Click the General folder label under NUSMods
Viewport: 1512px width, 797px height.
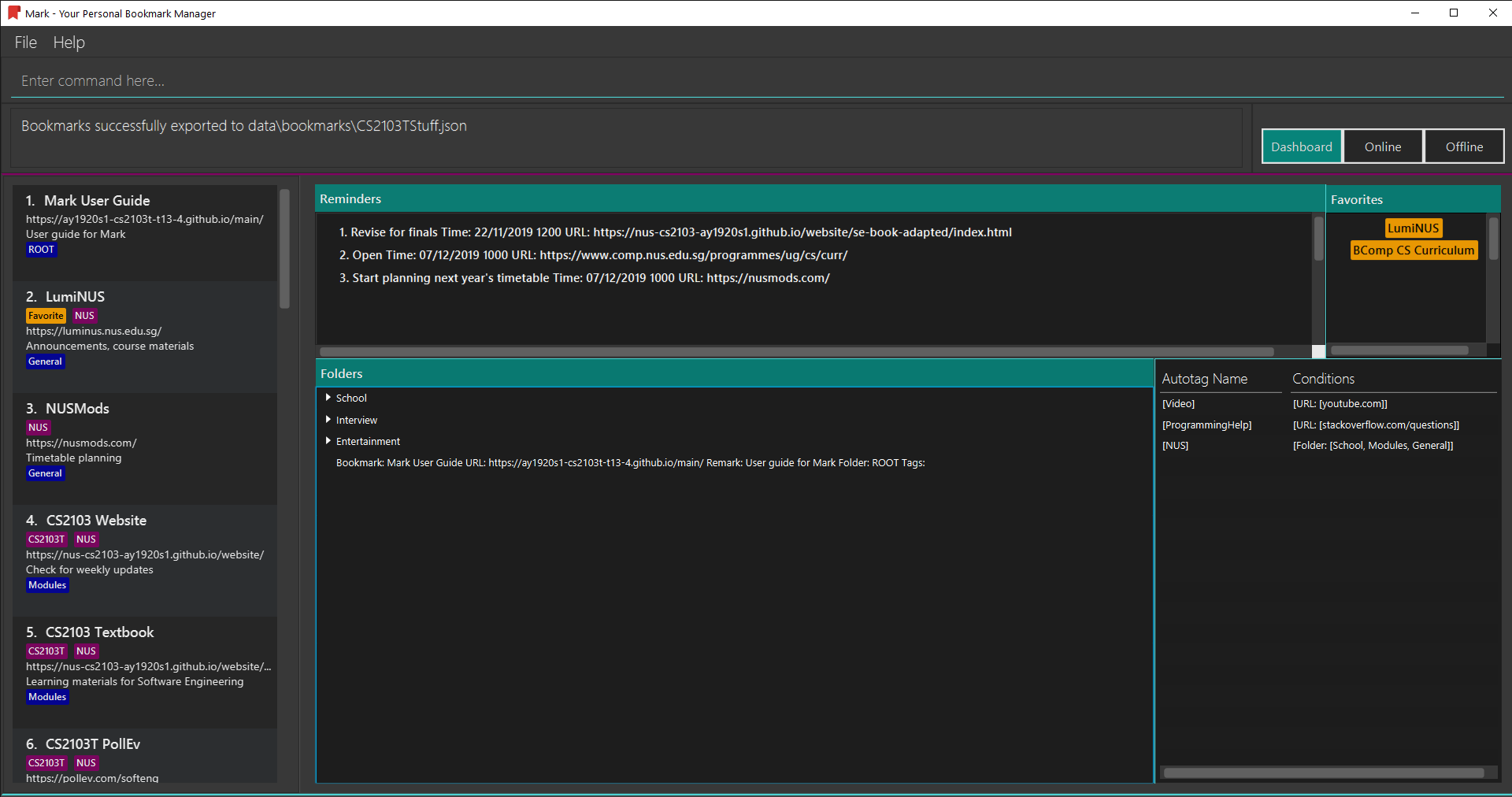[x=45, y=473]
